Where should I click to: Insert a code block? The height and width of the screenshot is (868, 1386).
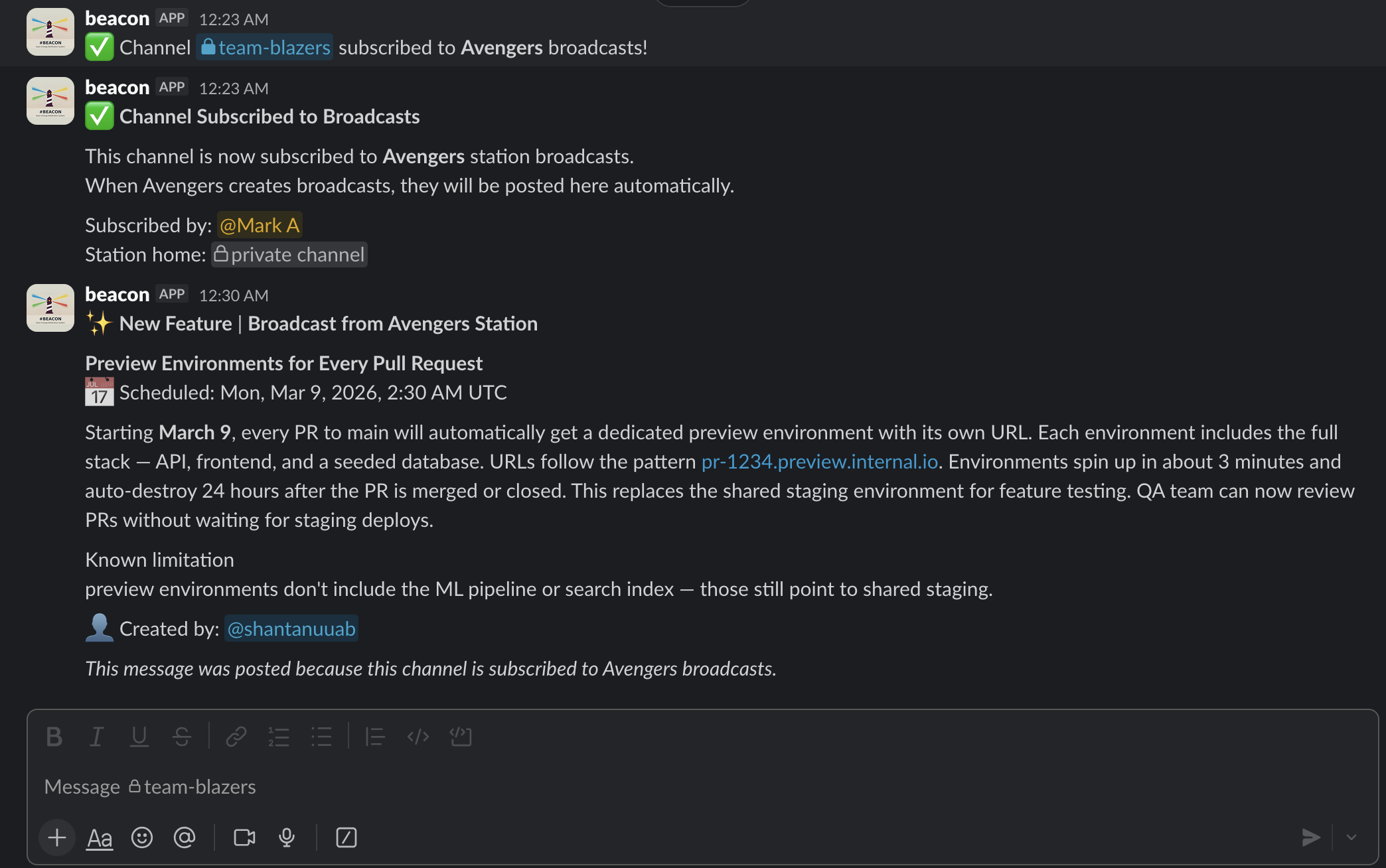(x=418, y=737)
